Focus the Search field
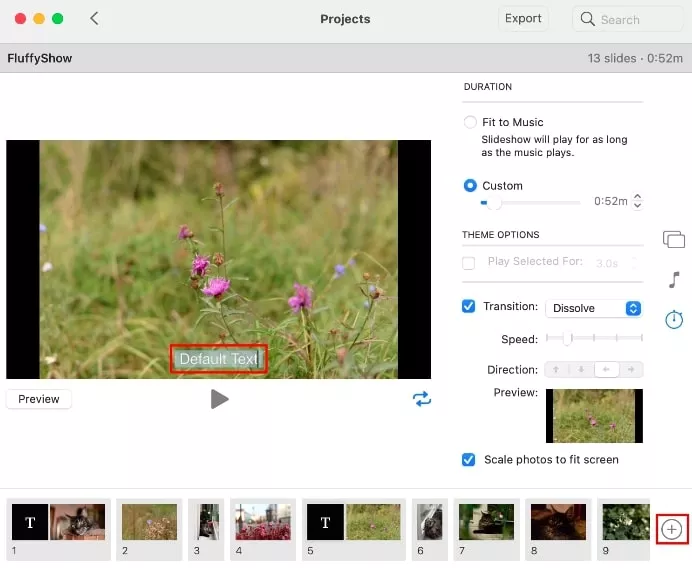 click(628, 19)
